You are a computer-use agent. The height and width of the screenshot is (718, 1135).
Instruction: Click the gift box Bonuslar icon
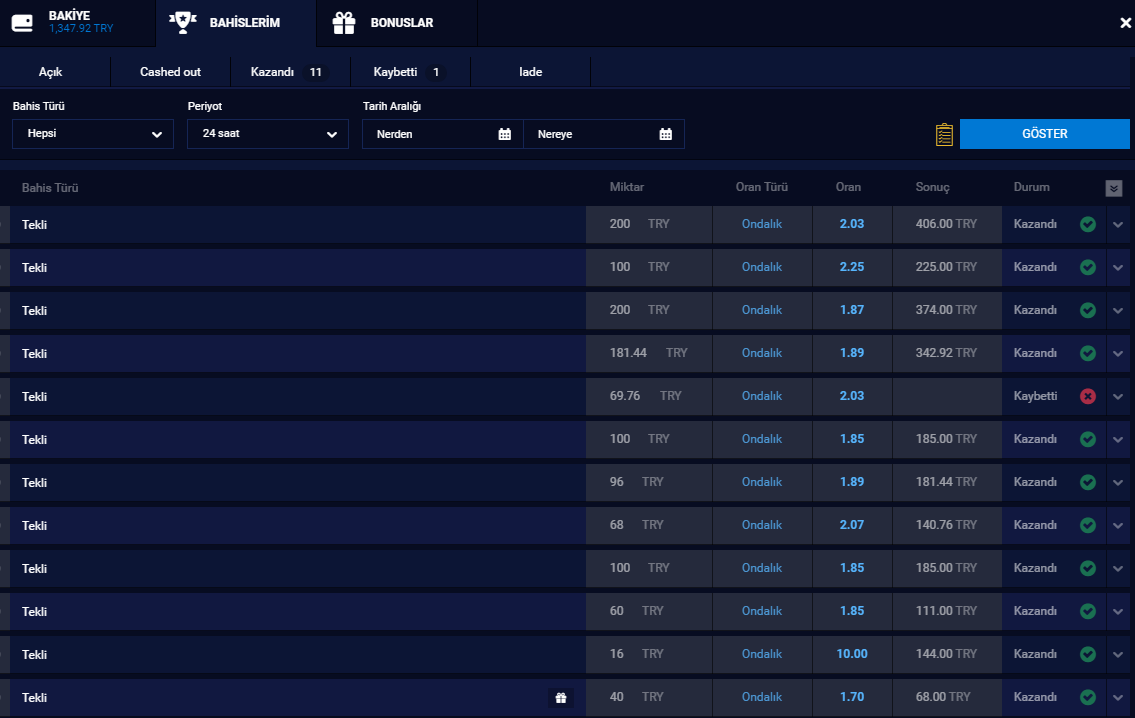tap(344, 22)
